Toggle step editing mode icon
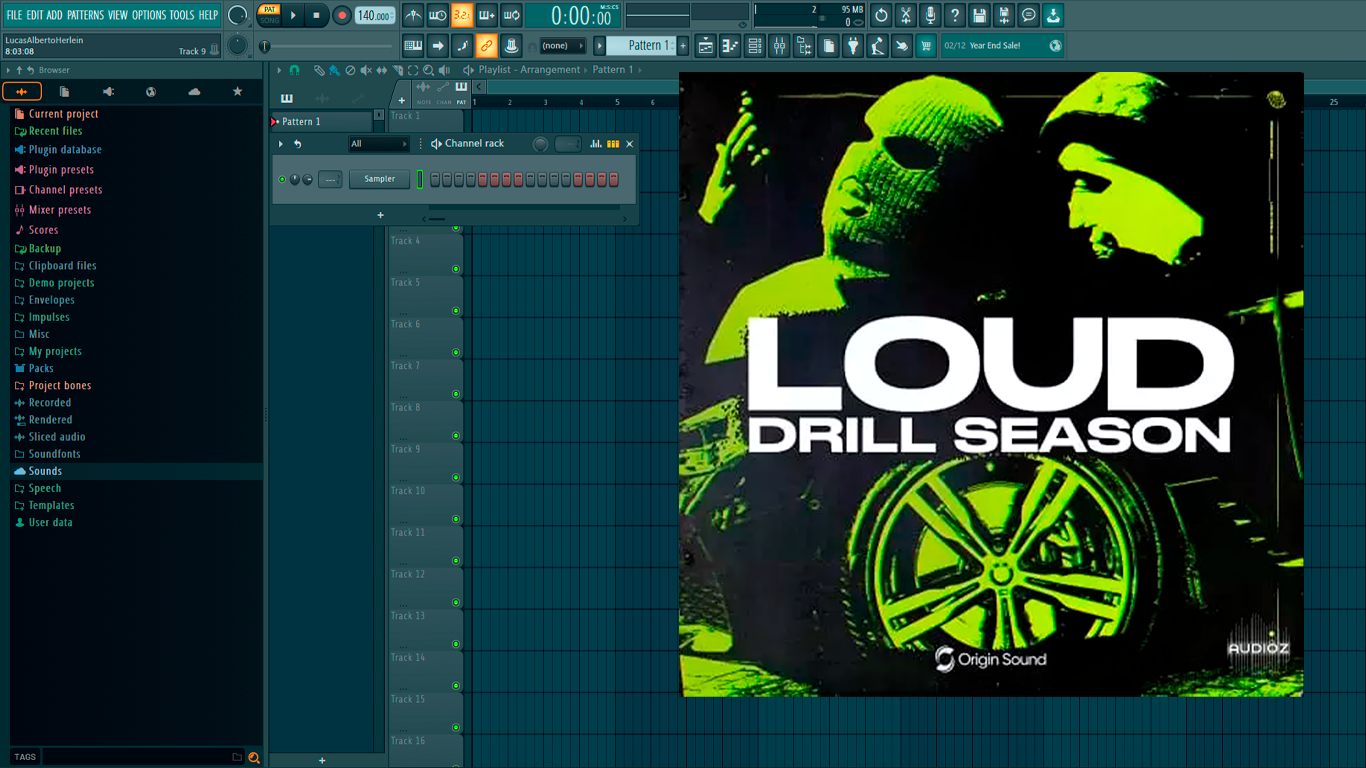This screenshot has height=768, width=1366. pyautogui.click(x=462, y=45)
